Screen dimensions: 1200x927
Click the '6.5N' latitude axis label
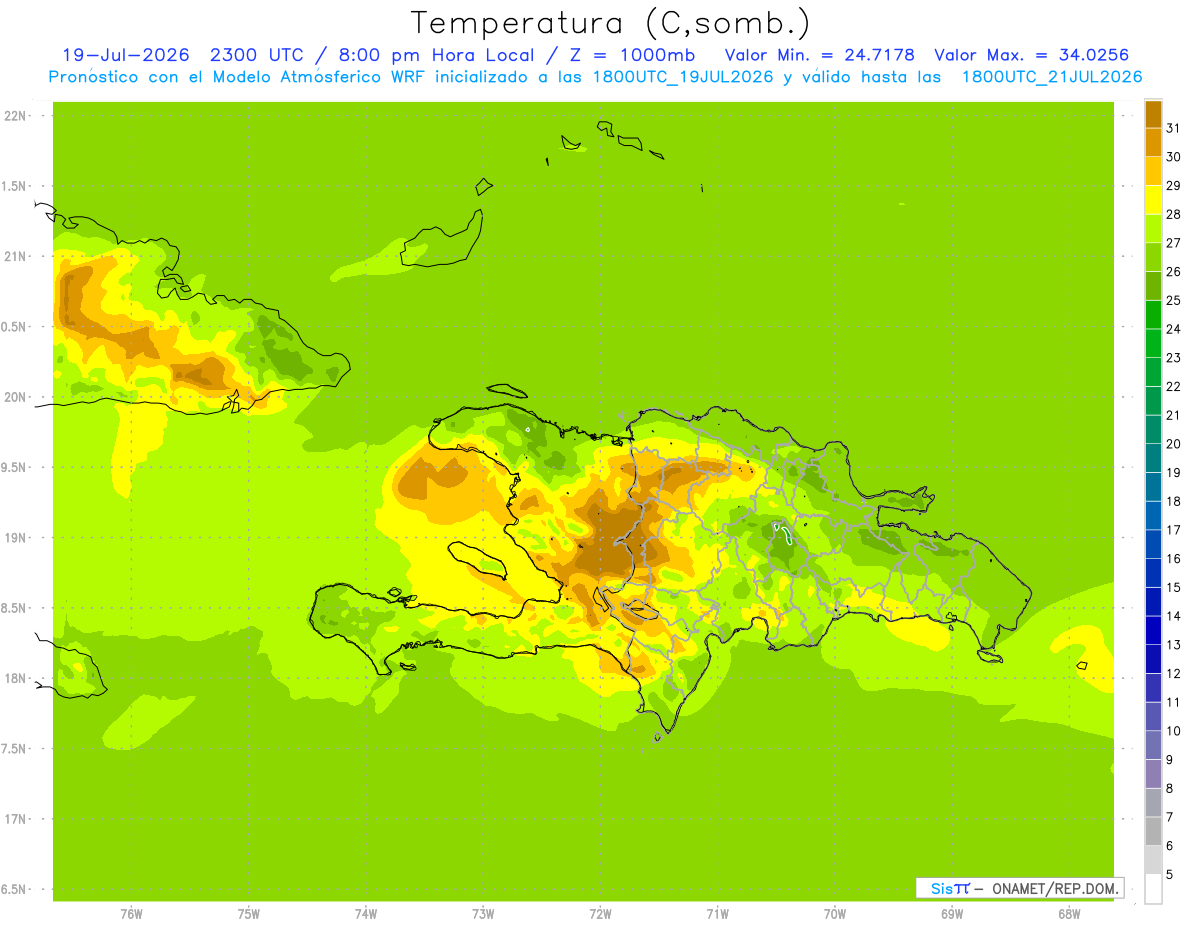click(15, 889)
